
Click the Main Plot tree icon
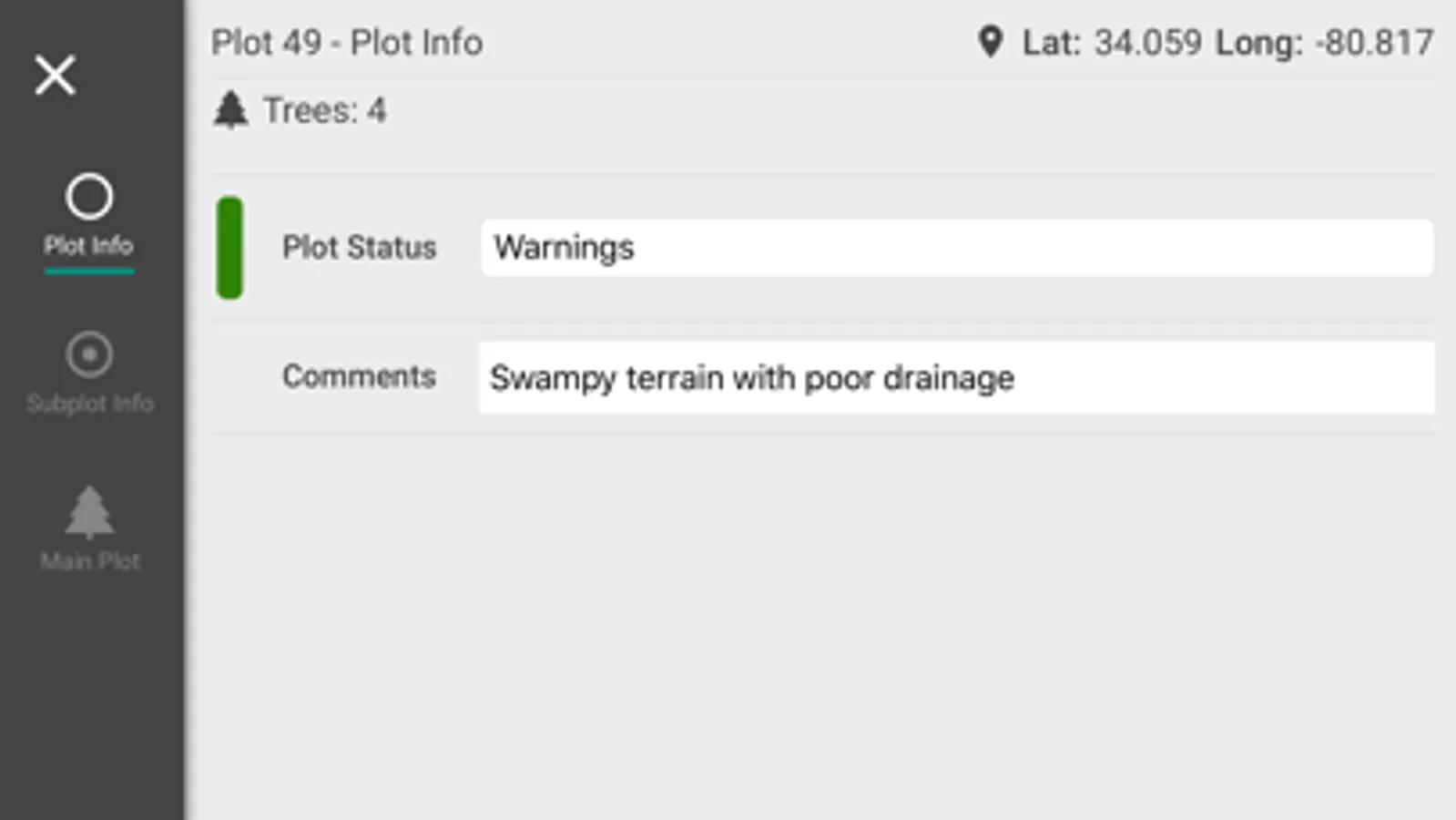[x=89, y=511]
